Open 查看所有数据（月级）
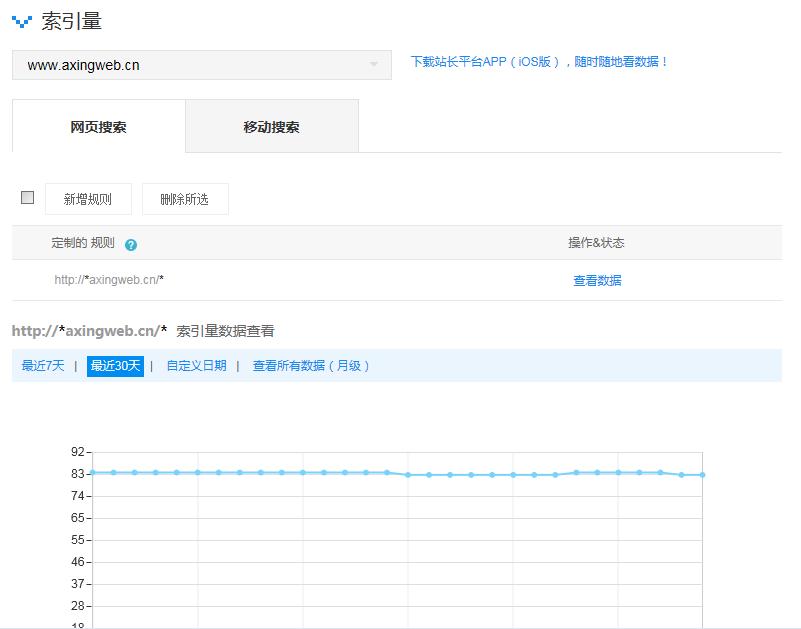The height and width of the screenshot is (629, 801). click(314, 366)
